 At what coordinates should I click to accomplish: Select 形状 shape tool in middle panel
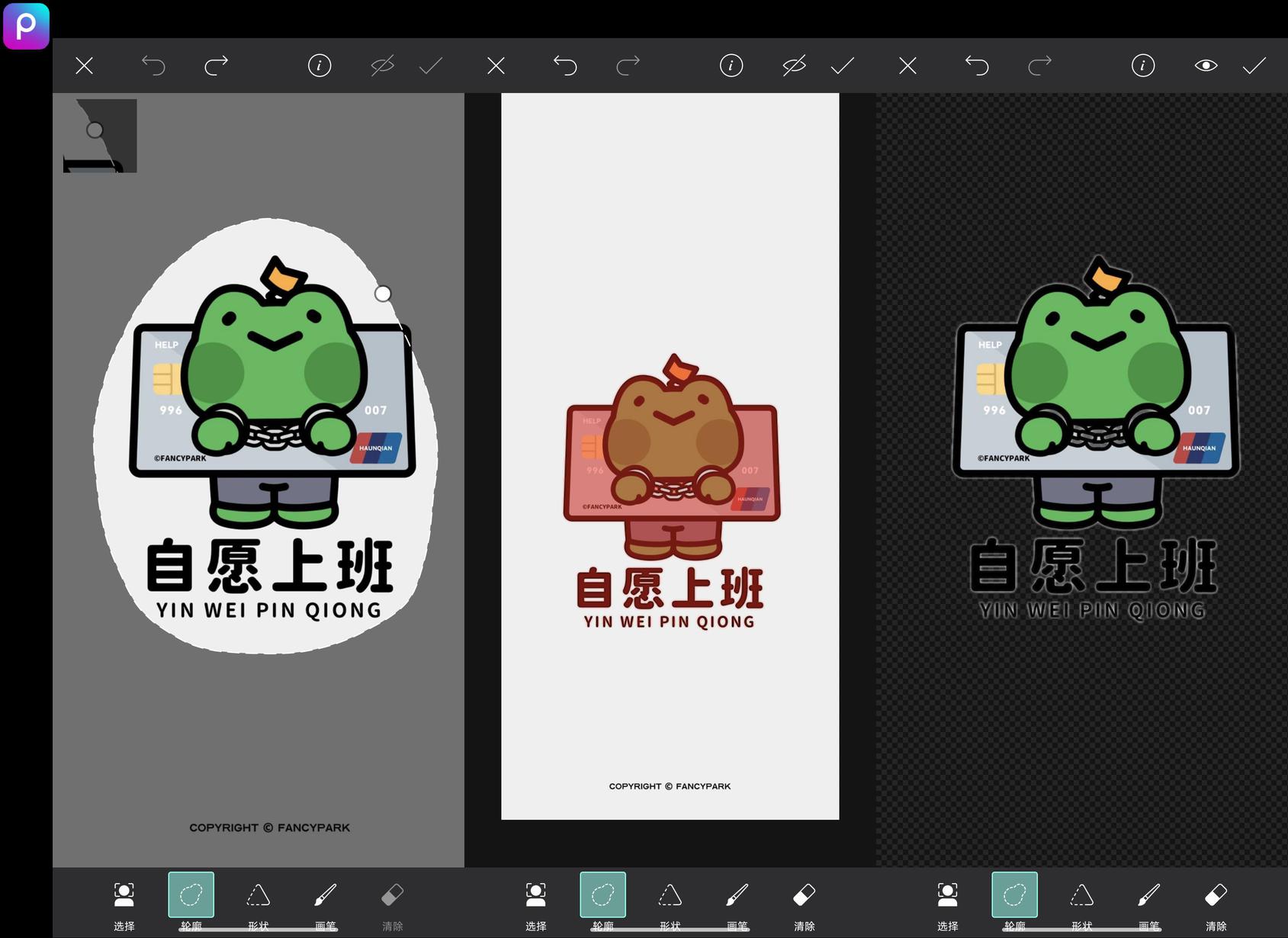pyautogui.click(x=670, y=905)
